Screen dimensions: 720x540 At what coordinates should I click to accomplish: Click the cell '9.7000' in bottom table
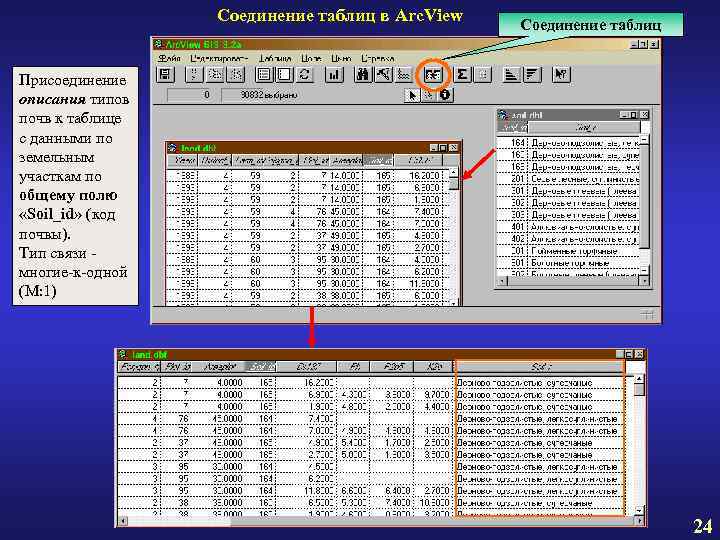pyautogui.click(x=434, y=394)
